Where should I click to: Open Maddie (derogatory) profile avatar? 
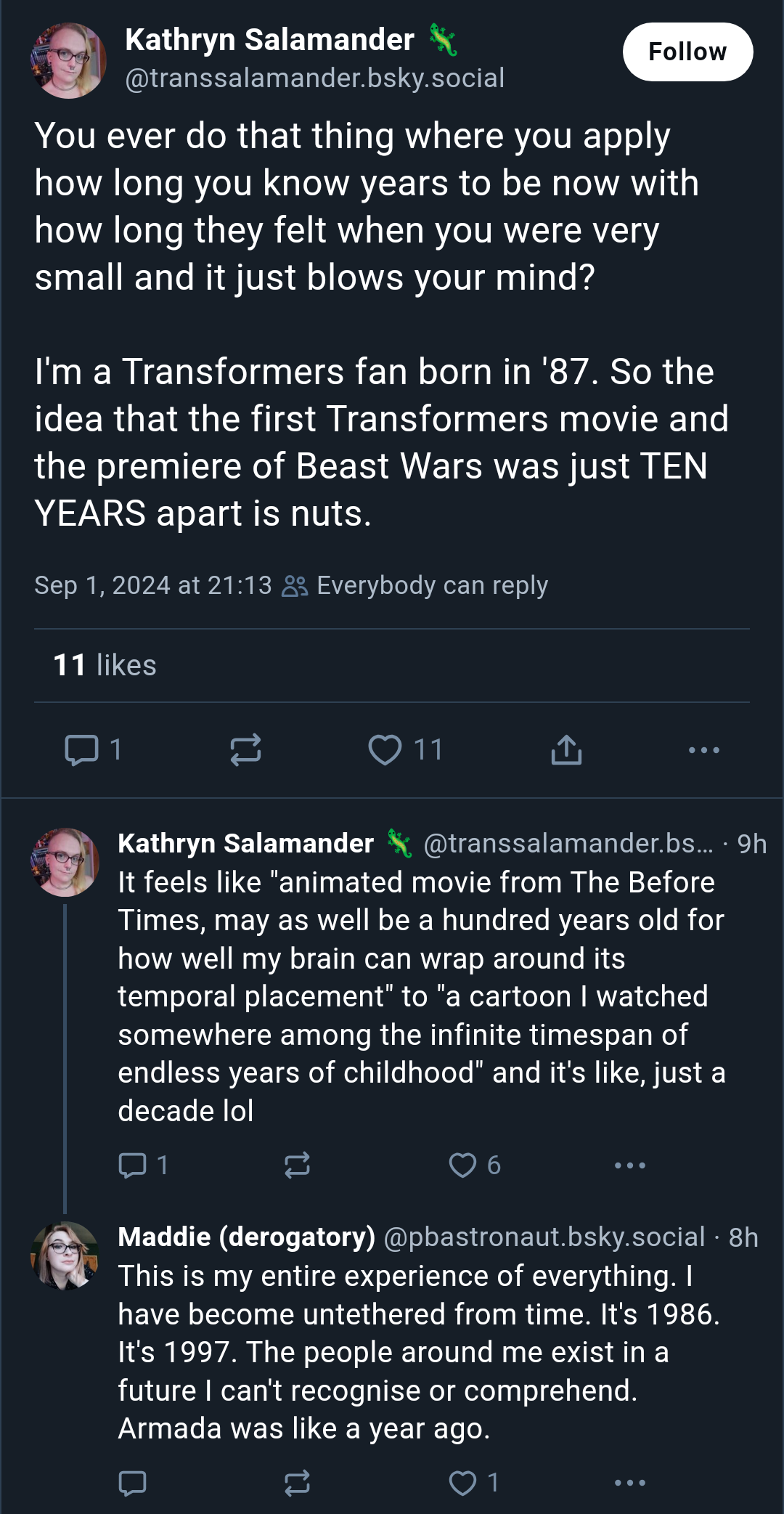point(65,1255)
